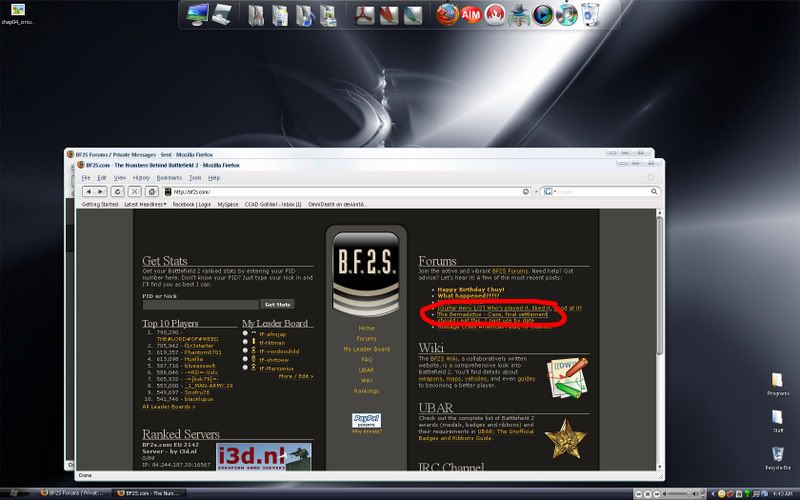Image resolution: width=800 pixels, height=500 pixels.
Task: Launch the feather icon app in dock
Action: click(x=413, y=15)
